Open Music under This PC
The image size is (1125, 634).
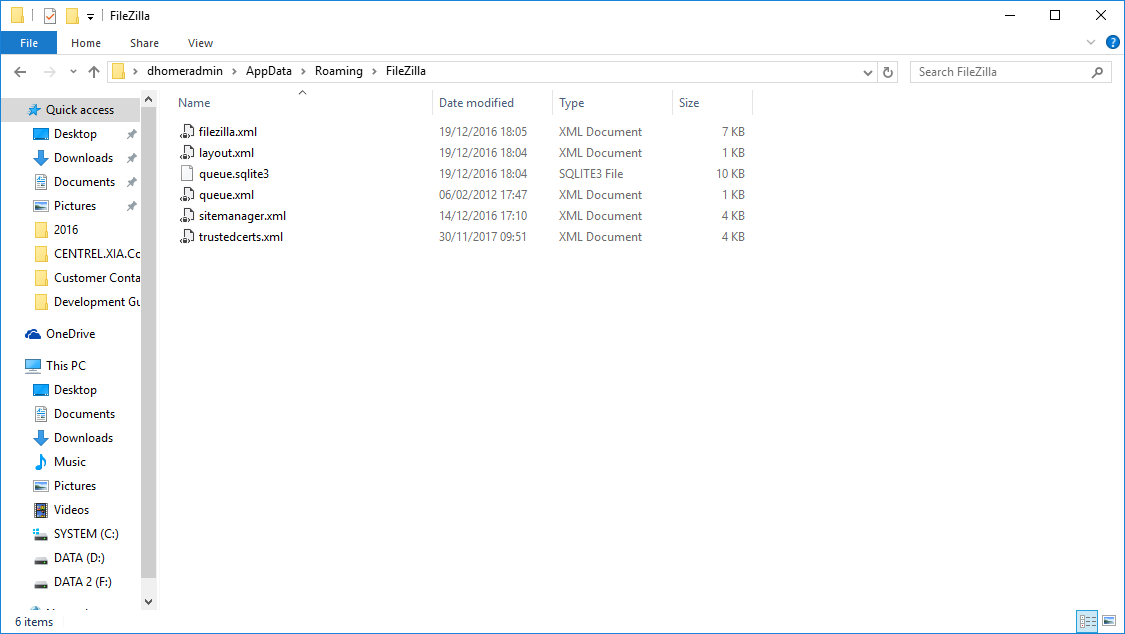click(70, 462)
